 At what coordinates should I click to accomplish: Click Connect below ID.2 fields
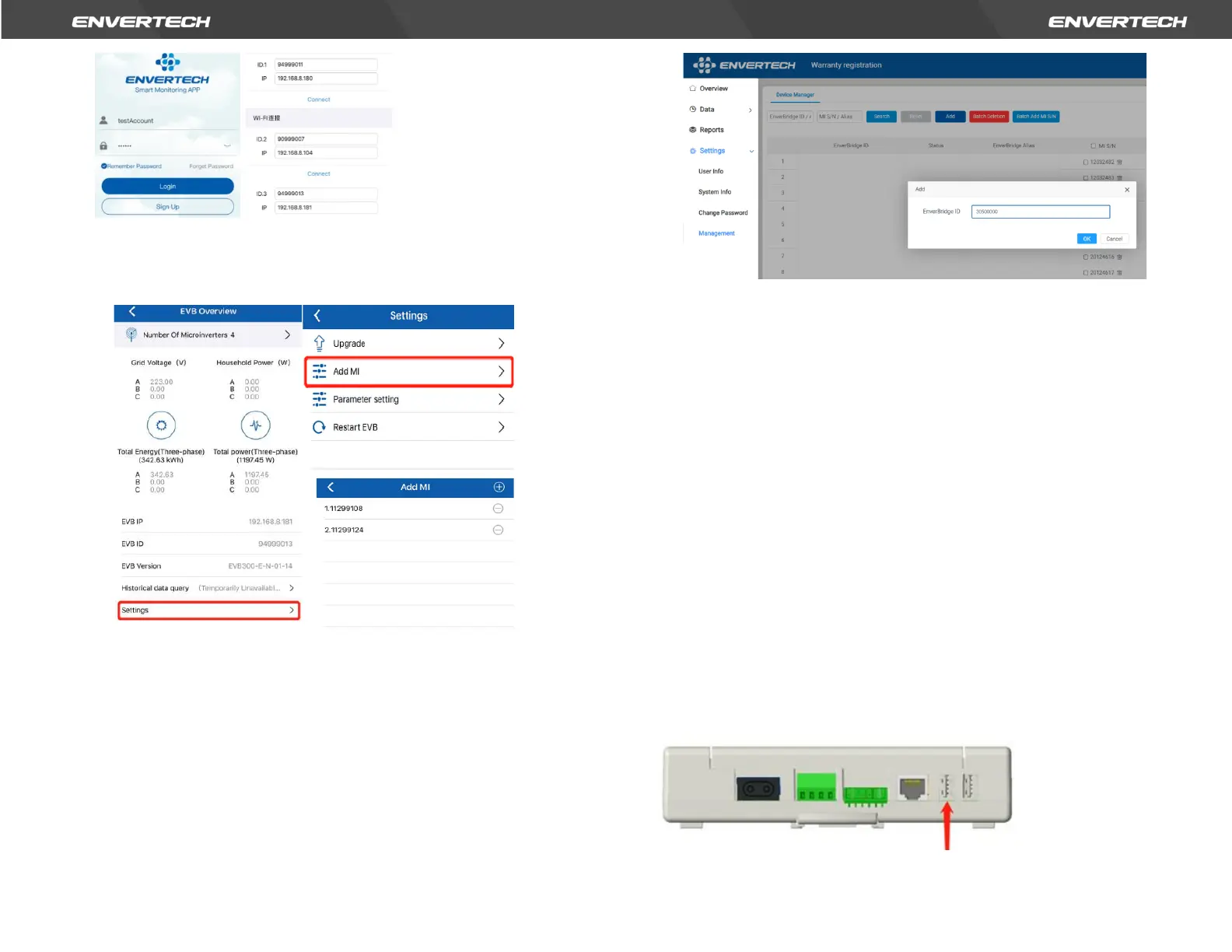point(319,173)
